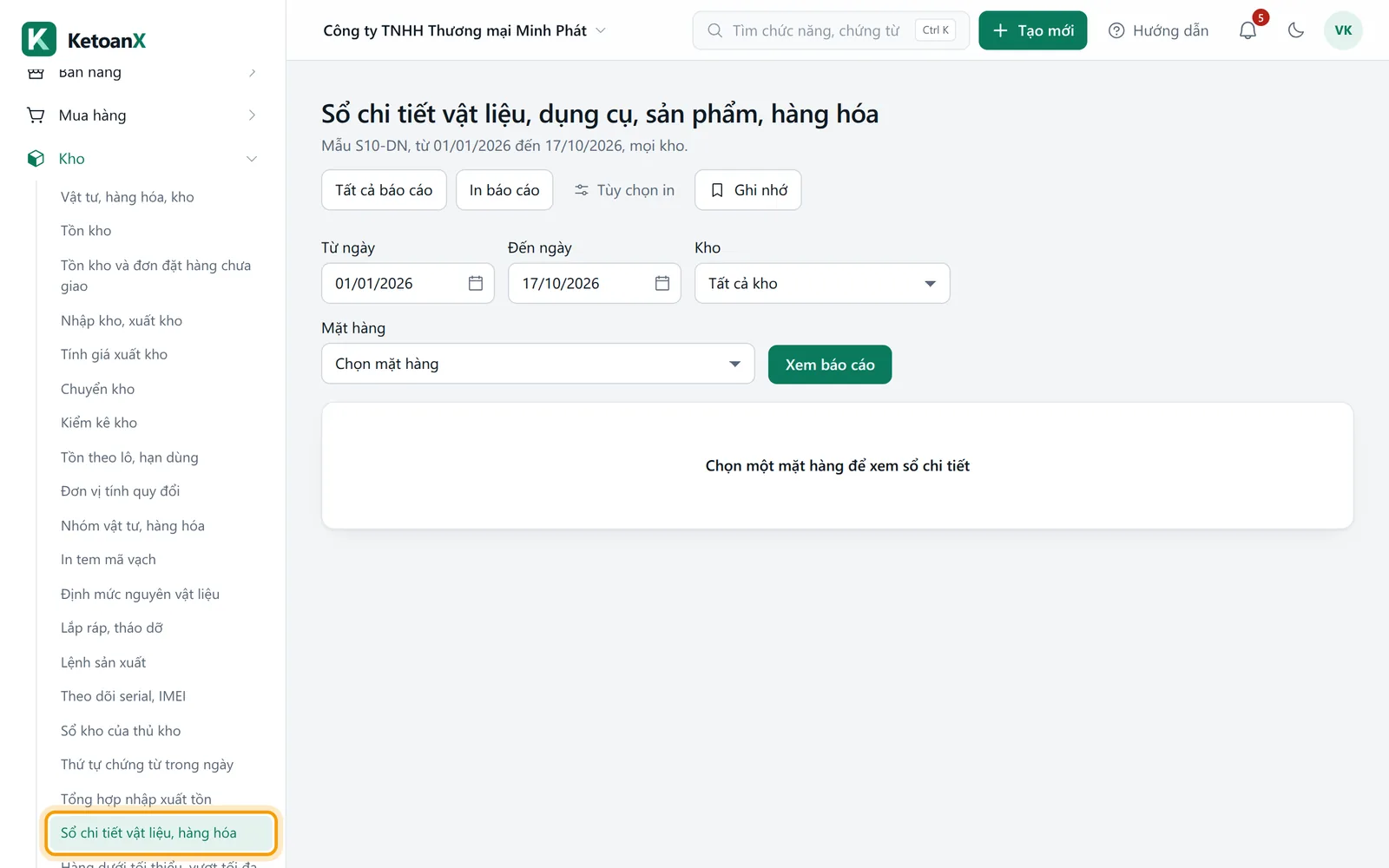Toggle dark mode moon icon
Viewport: 1389px width, 868px height.
(1296, 30)
